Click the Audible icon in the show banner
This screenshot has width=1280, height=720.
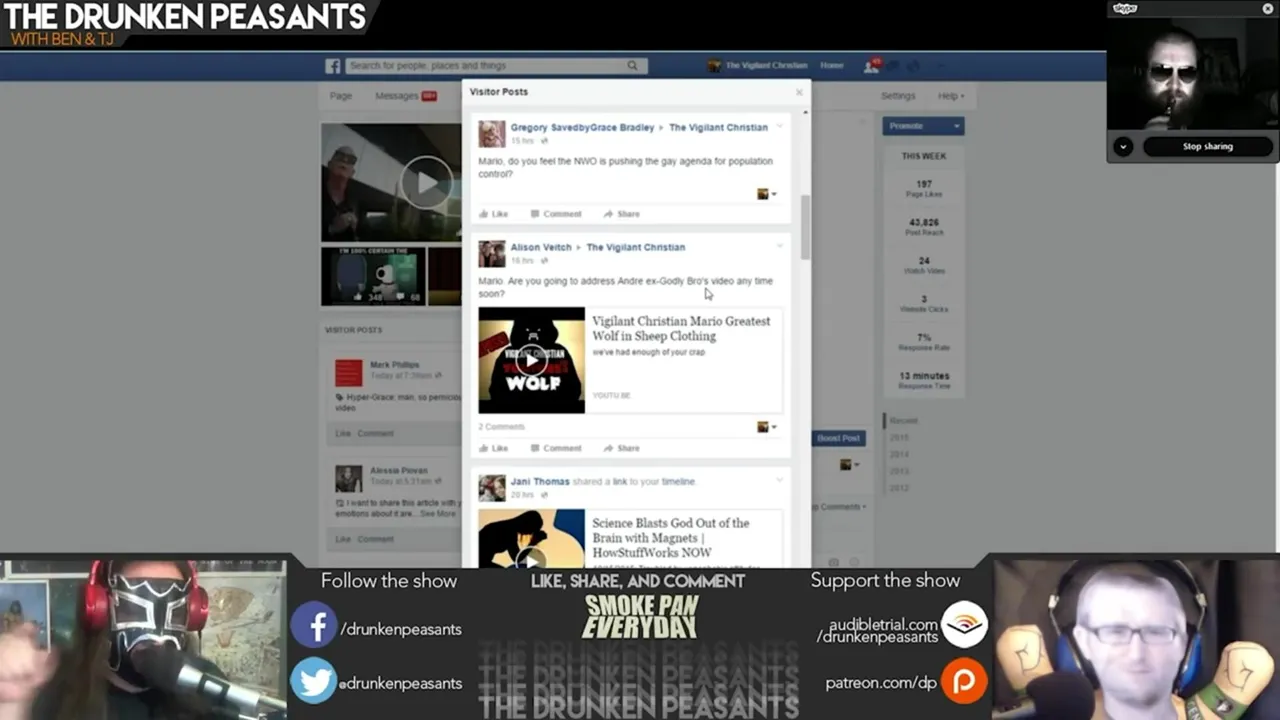click(x=964, y=626)
